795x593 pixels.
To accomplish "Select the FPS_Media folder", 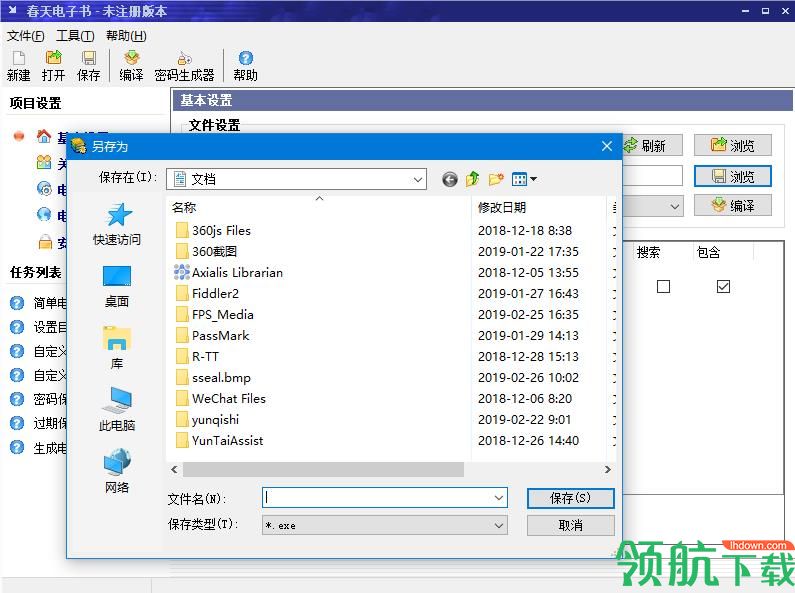I will click(214, 315).
